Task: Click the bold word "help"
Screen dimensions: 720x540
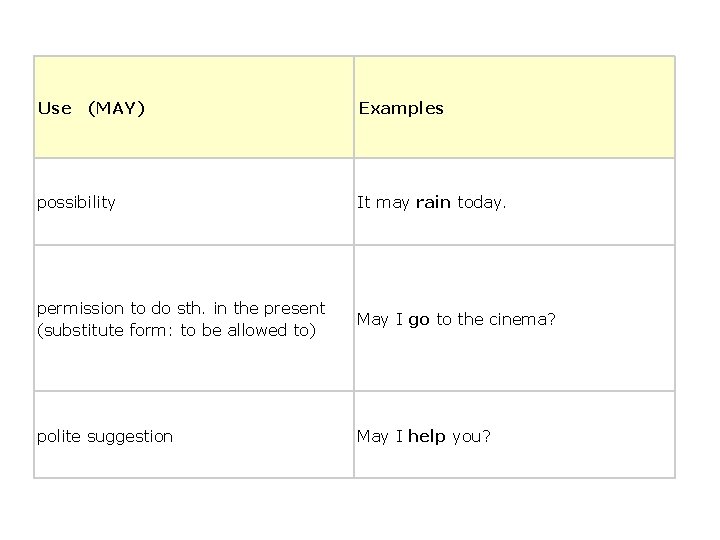Action: [x=427, y=436]
